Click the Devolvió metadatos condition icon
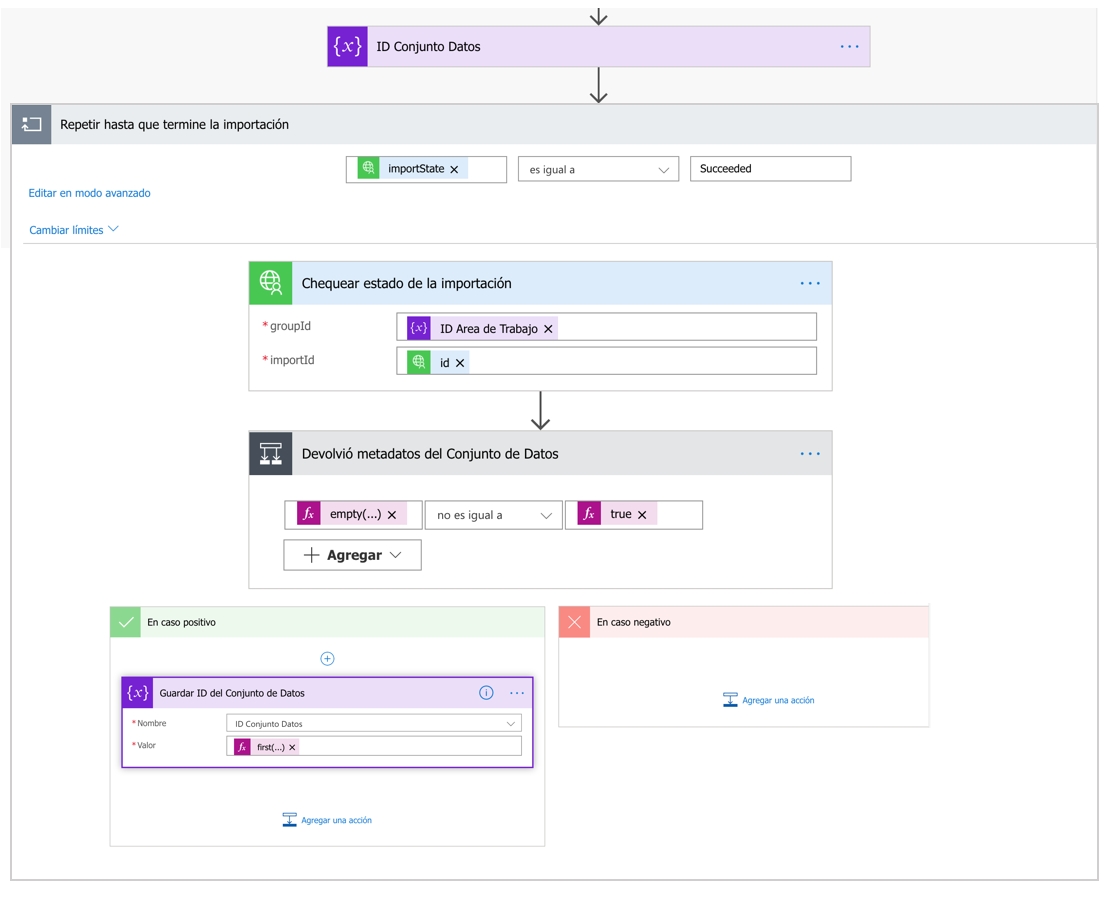This screenshot has height=900, width=1109. [270, 454]
